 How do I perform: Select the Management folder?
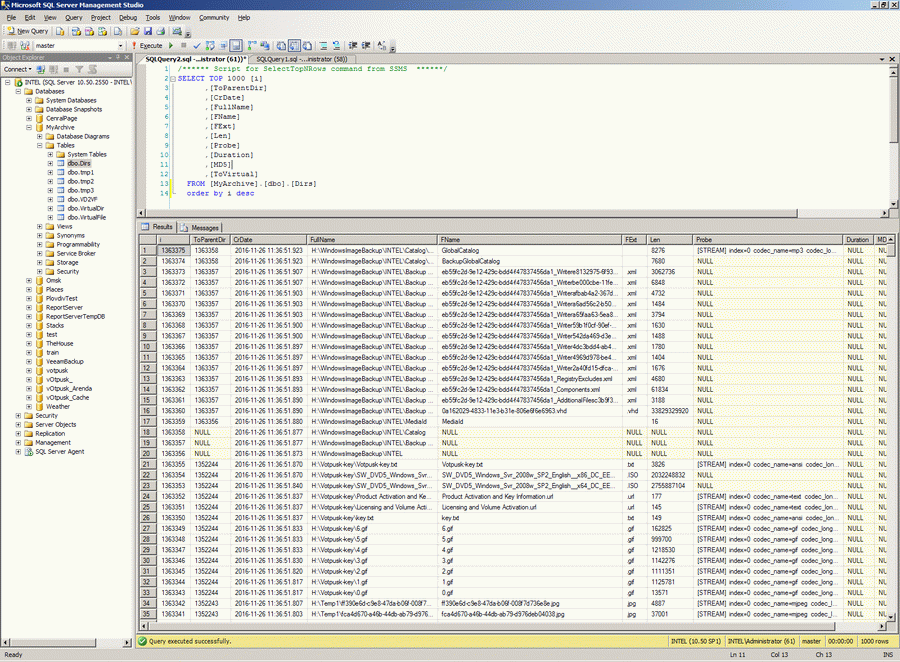coord(53,443)
